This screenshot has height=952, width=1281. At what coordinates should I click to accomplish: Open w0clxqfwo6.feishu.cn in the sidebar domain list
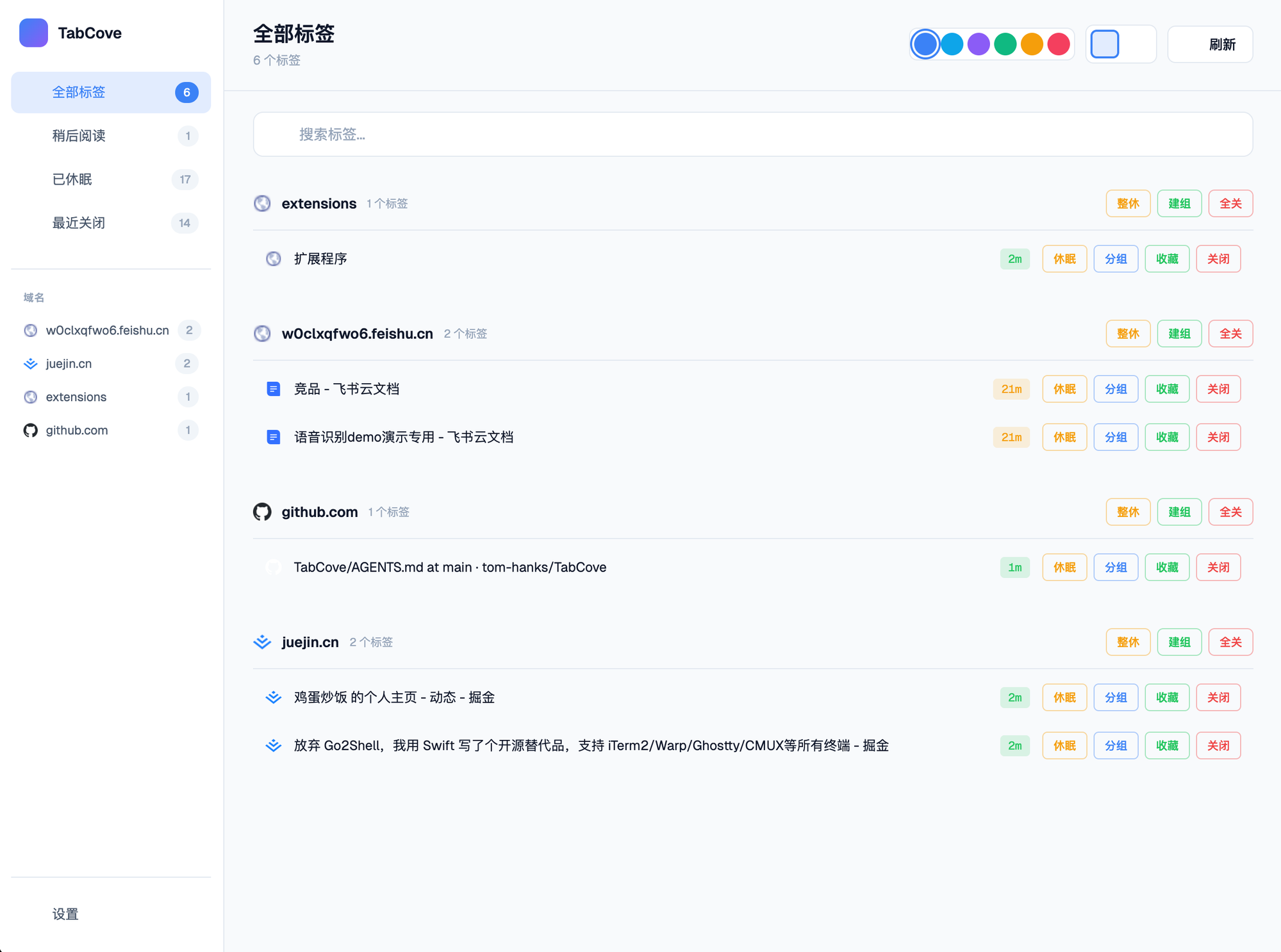[111, 330]
